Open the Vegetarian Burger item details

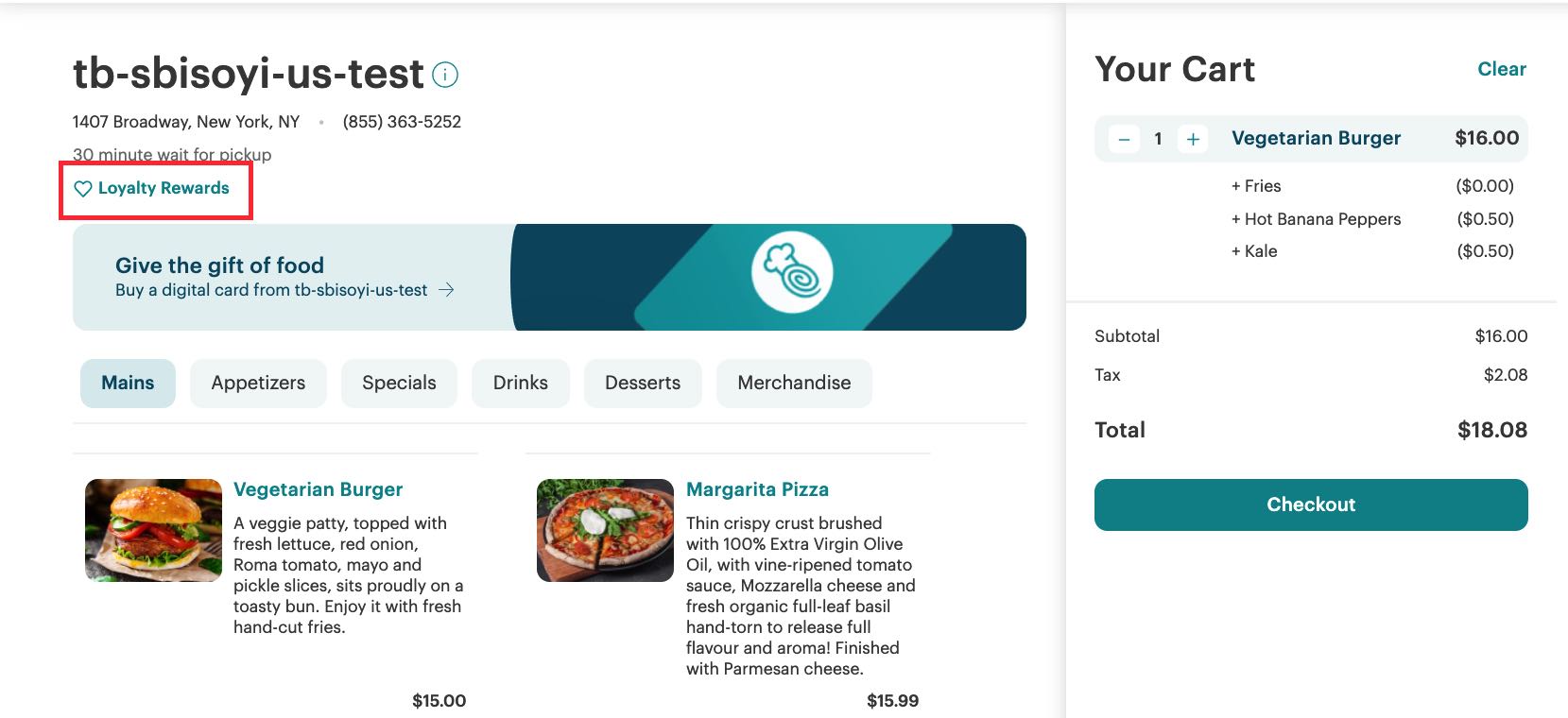pyautogui.click(x=318, y=489)
